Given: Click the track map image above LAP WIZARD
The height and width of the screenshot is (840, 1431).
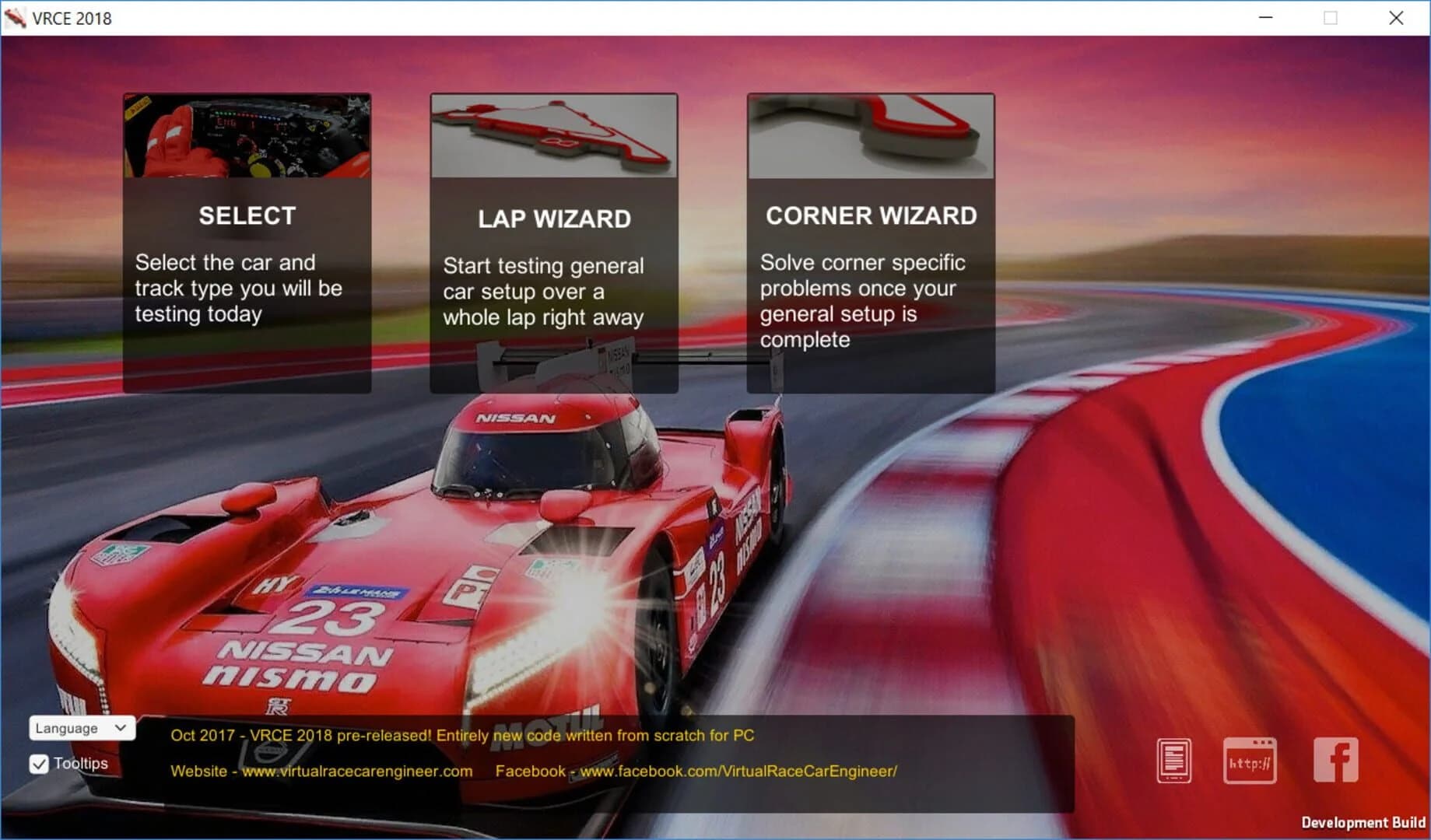Looking at the screenshot, I should 554,135.
